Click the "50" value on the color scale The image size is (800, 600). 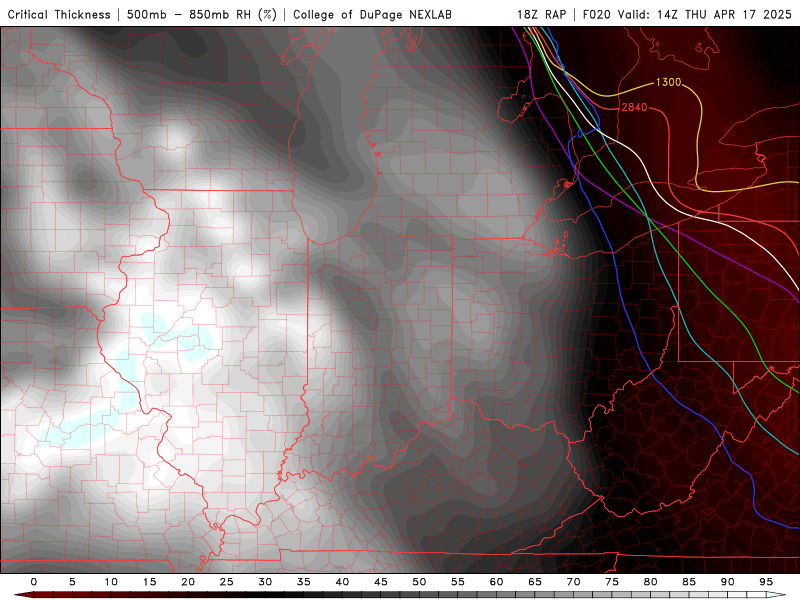419,582
